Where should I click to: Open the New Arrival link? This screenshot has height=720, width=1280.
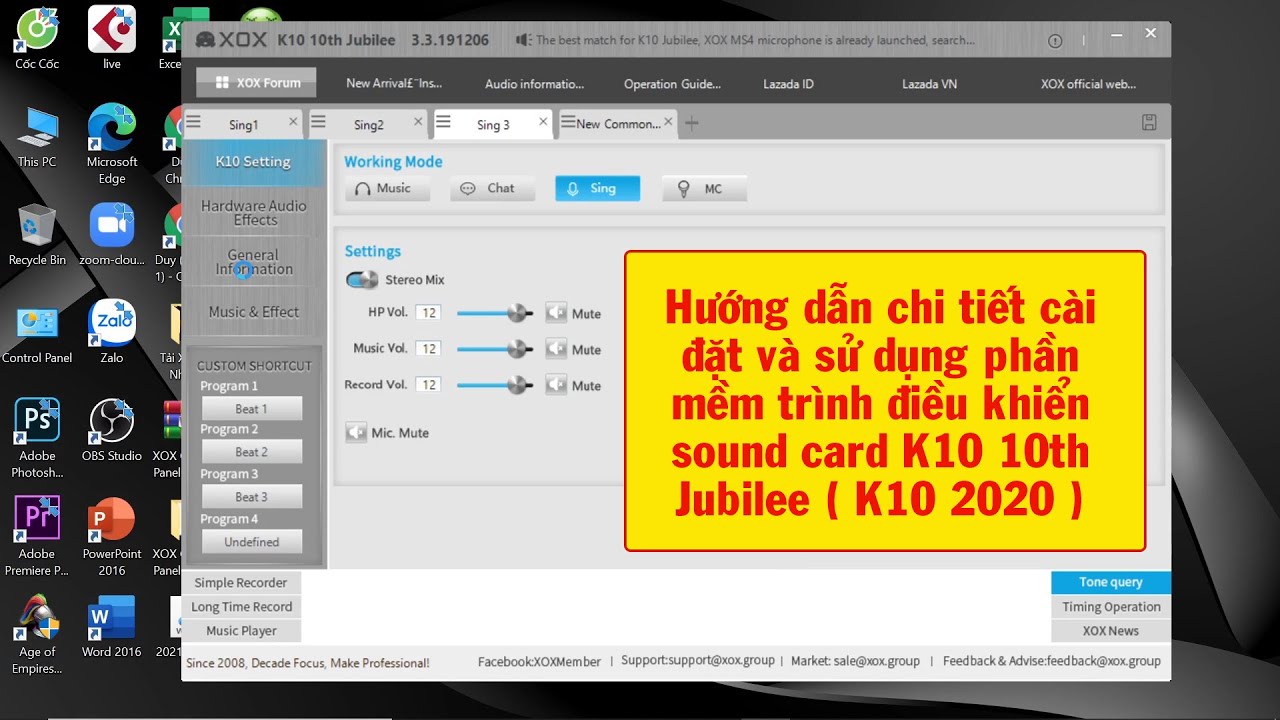click(394, 84)
